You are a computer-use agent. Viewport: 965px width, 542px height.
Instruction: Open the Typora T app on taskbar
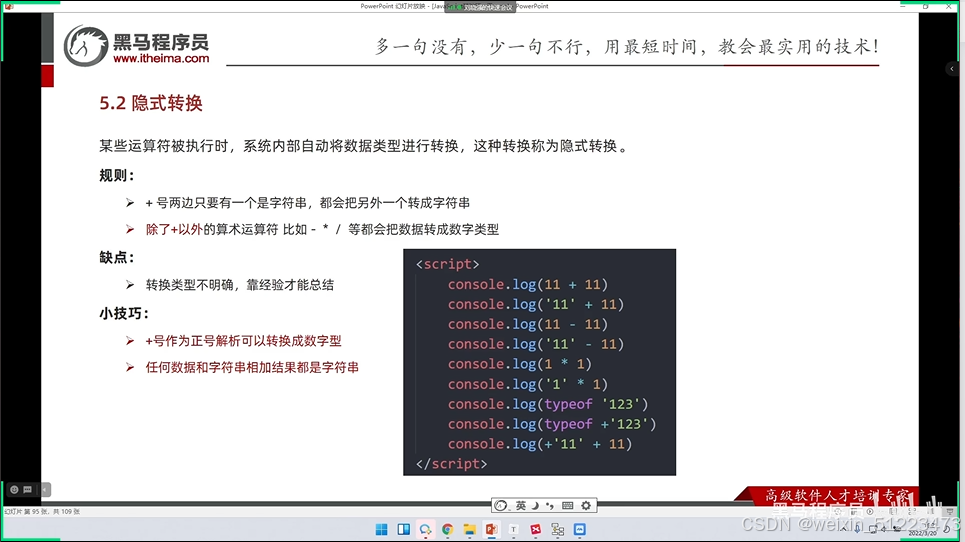click(x=513, y=530)
